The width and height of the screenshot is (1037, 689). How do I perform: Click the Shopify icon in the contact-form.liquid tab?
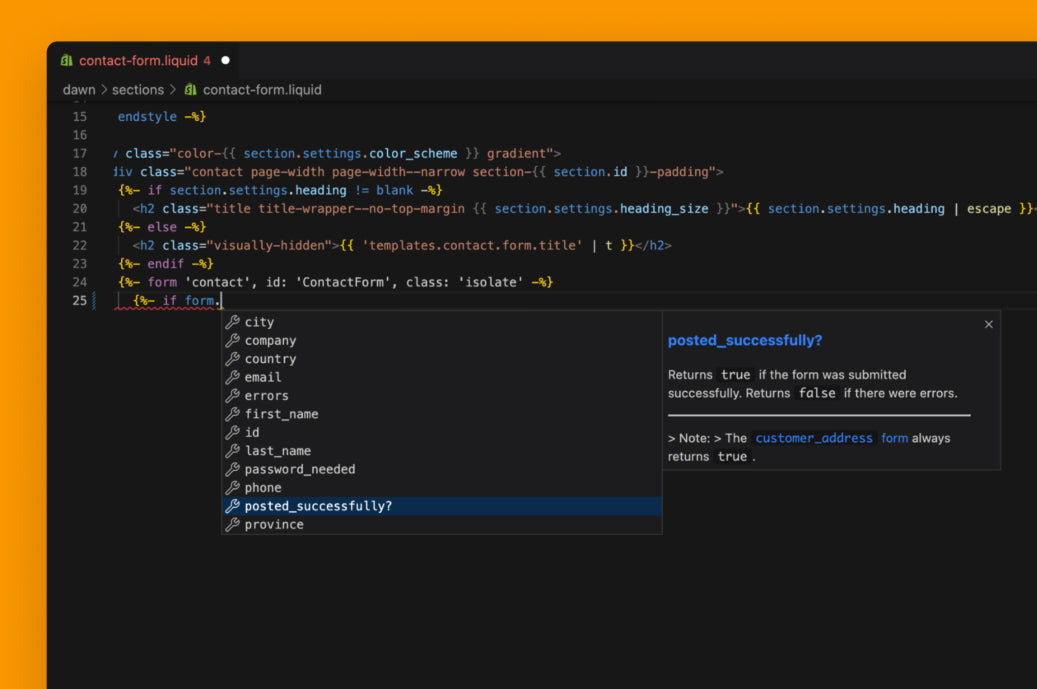(67, 60)
